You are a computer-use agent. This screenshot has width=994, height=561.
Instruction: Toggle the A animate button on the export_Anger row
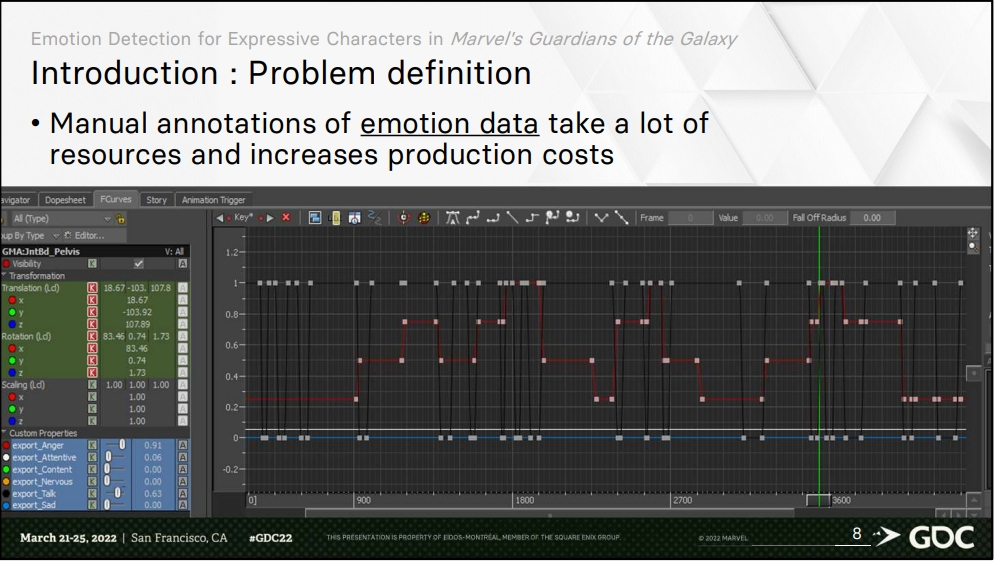click(x=183, y=445)
